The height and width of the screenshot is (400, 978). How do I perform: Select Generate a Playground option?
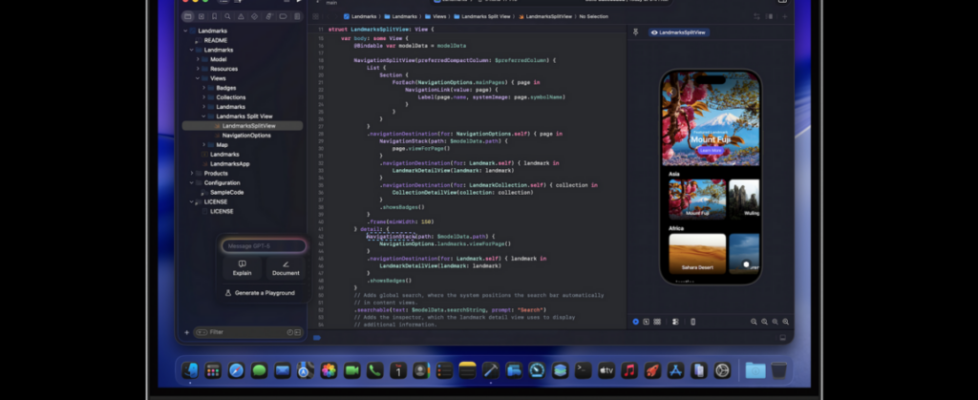[263, 293]
